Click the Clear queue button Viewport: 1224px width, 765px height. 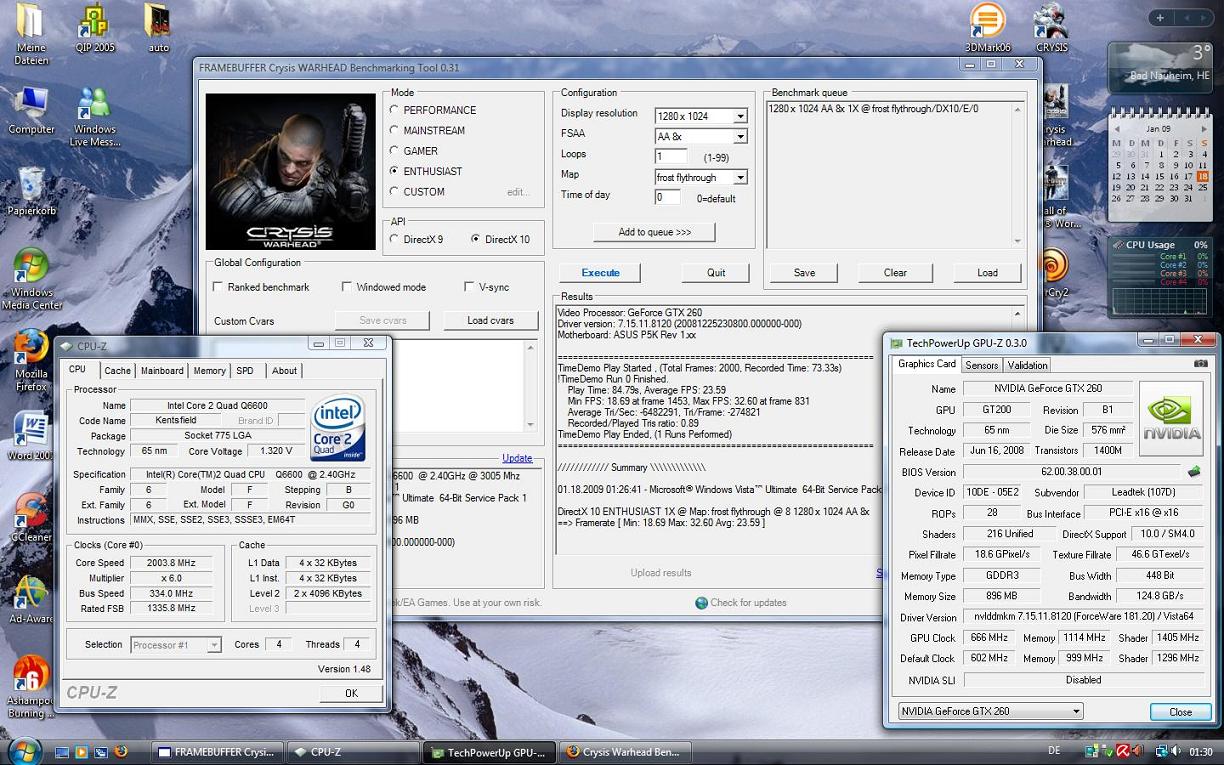(x=895, y=272)
